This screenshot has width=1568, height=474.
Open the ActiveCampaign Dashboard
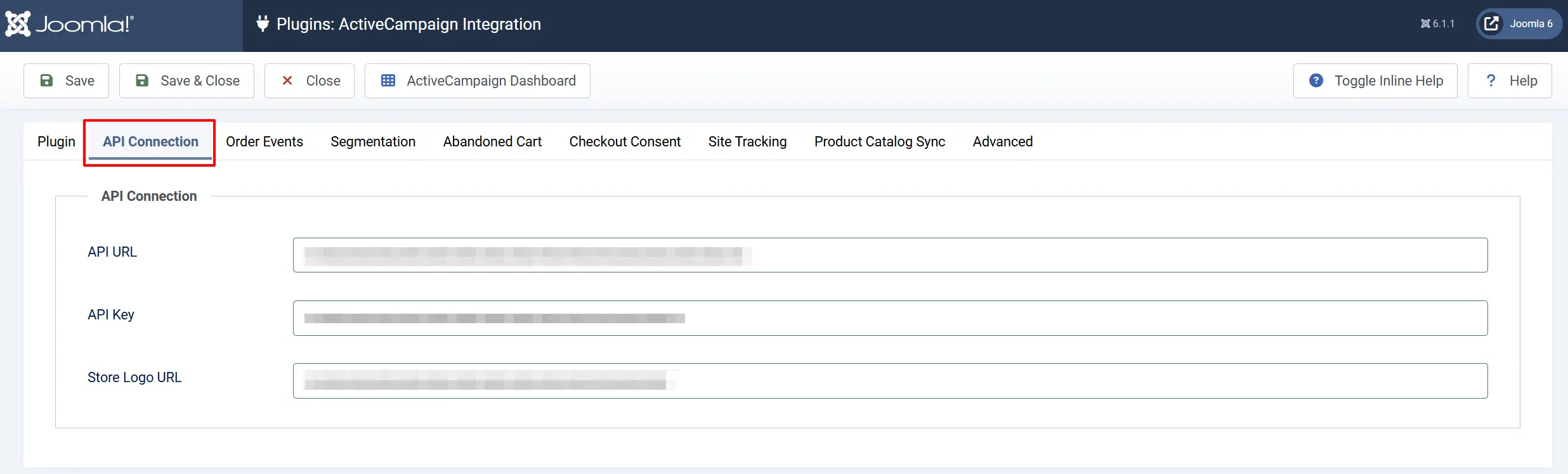[478, 80]
